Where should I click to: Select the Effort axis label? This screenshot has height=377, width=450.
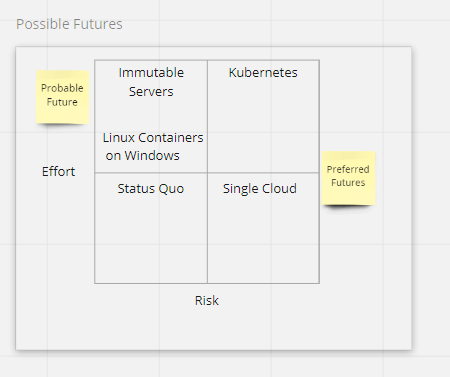click(58, 172)
